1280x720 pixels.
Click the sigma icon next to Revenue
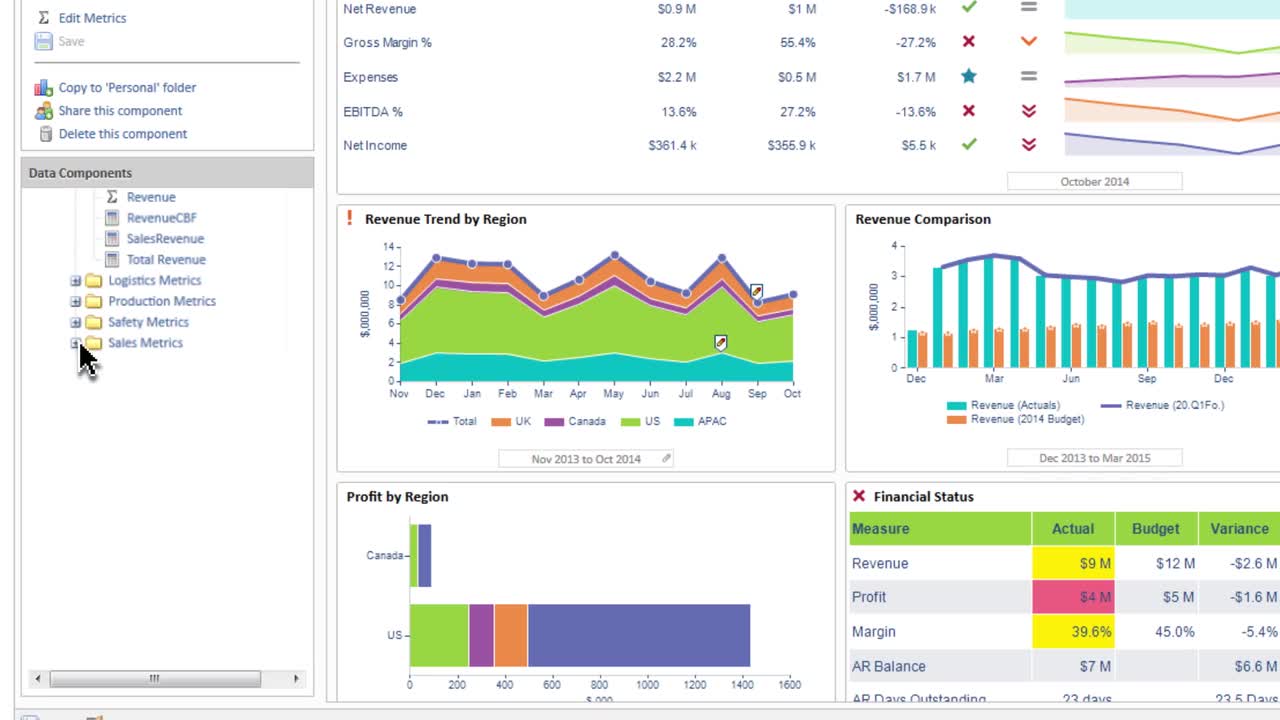[112, 197]
